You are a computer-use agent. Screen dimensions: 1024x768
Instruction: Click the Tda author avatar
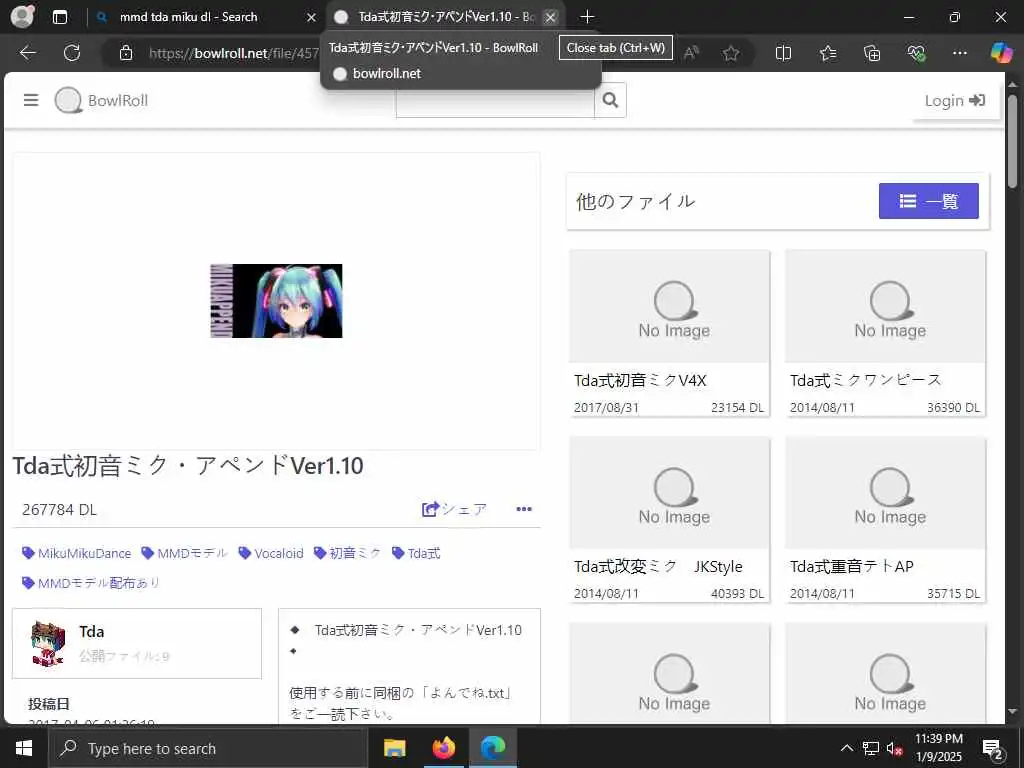point(48,644)
